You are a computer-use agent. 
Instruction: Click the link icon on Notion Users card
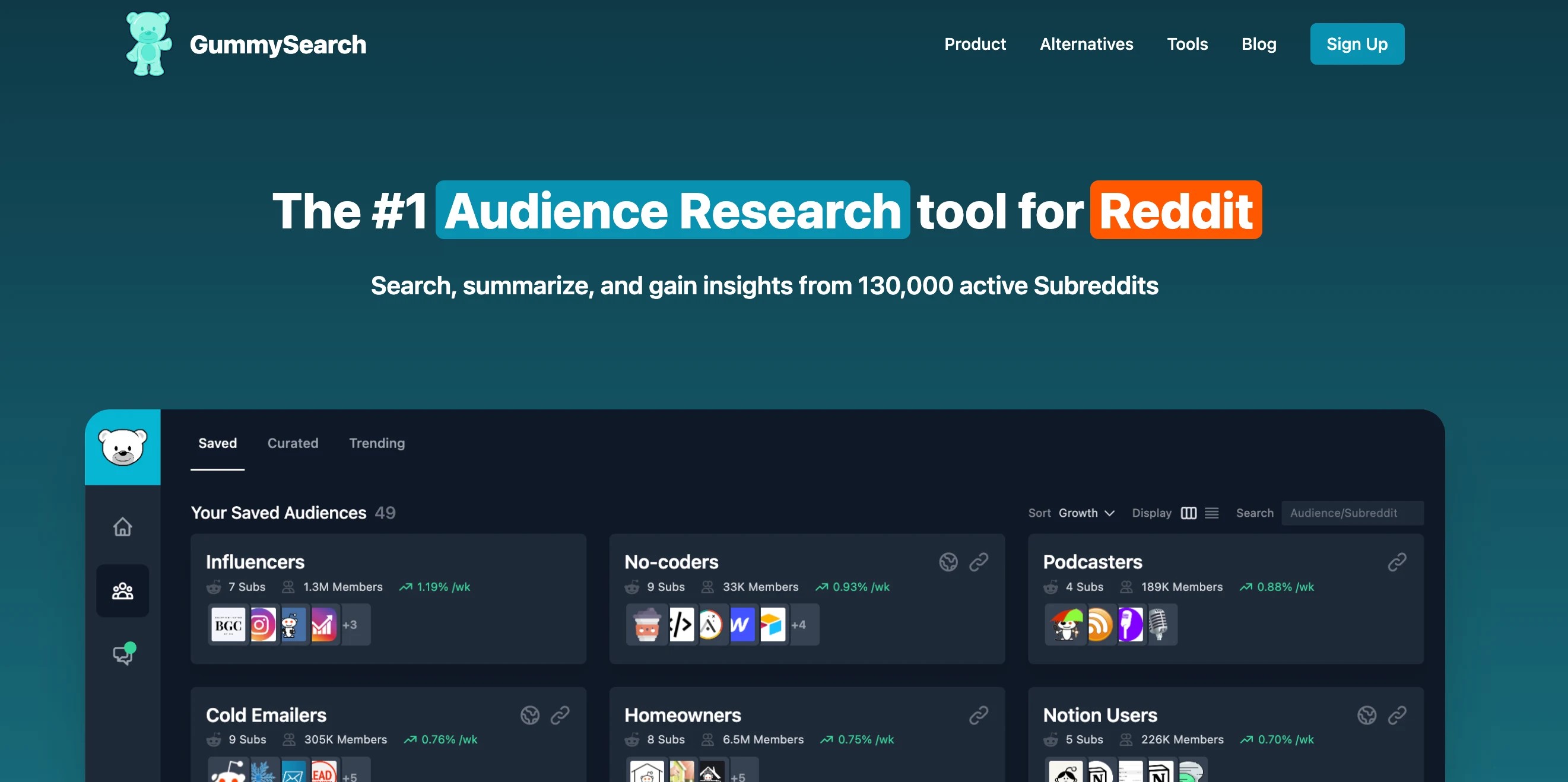(1397, 715)
